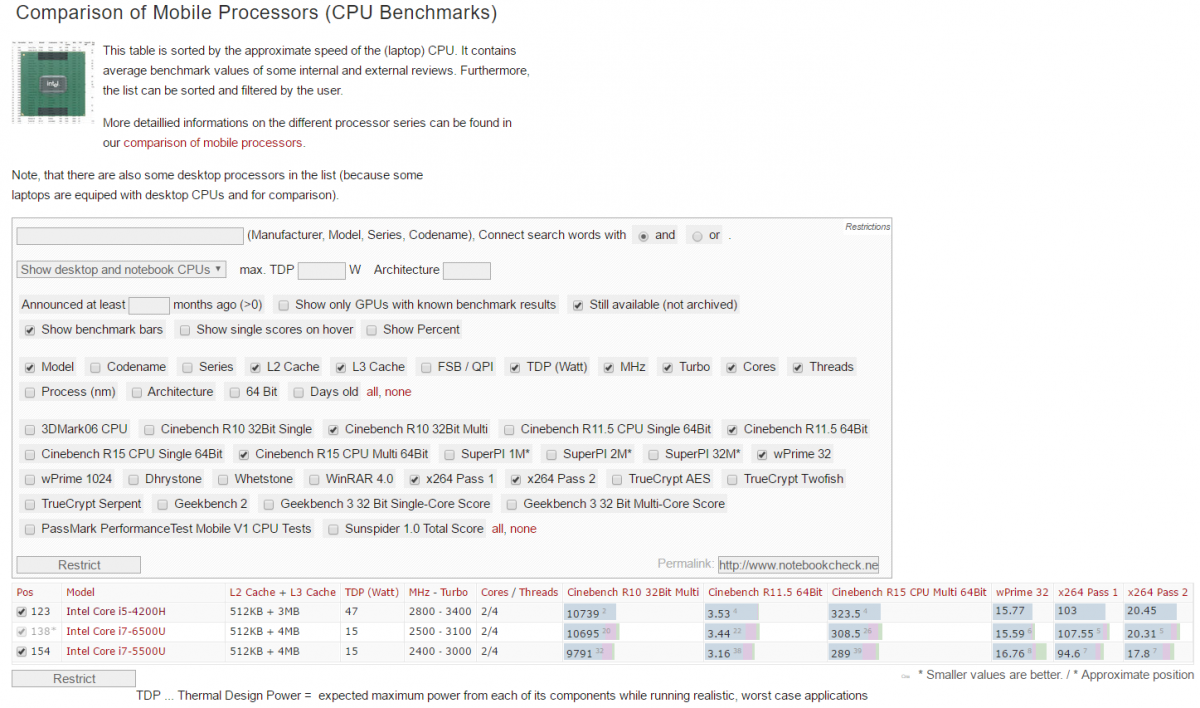This screenshot has width=1200, height=708.
Task: Click Restrict button inside filter box
Action: tap(79, 565)
